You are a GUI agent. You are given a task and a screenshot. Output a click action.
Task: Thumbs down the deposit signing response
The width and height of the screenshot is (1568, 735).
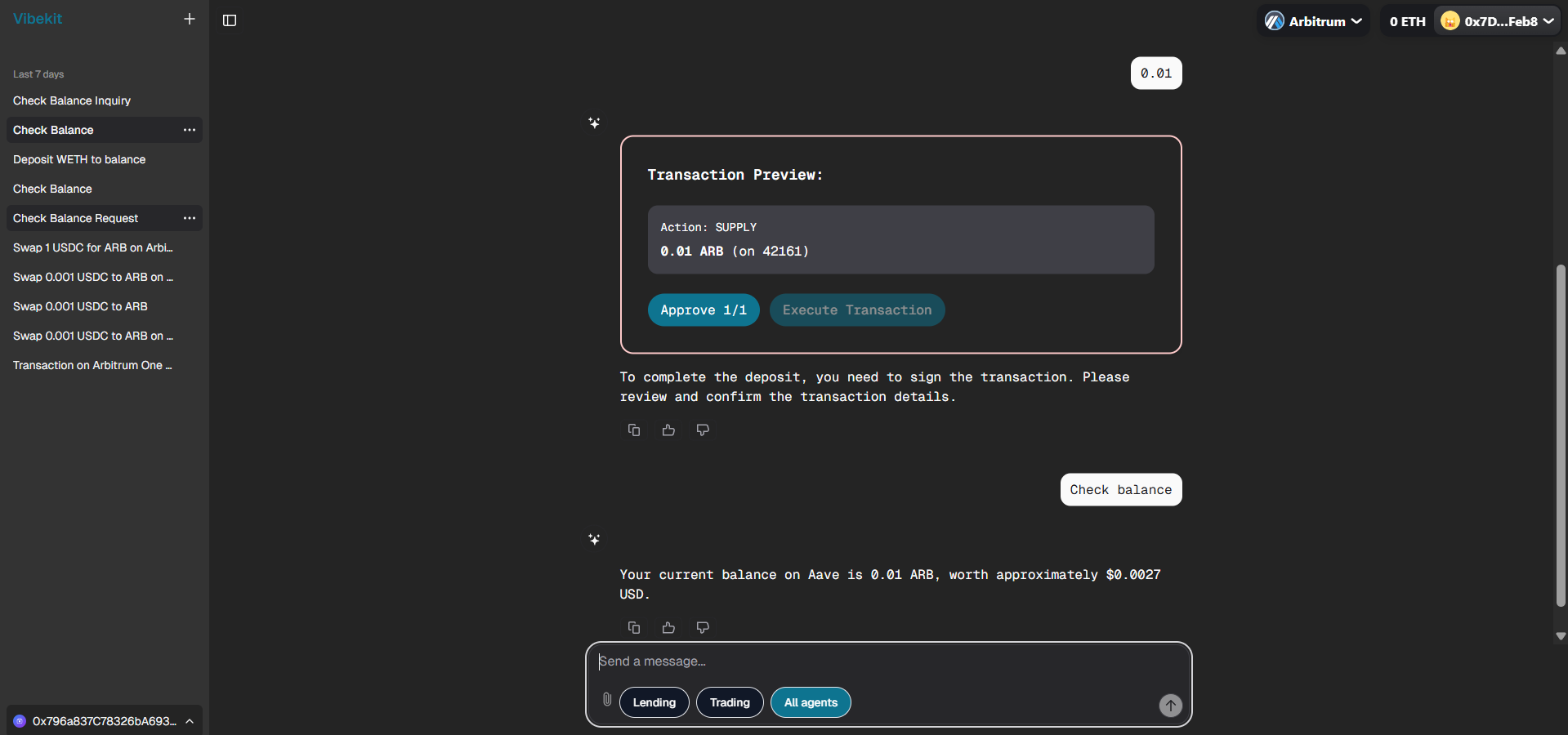(x=703, y=430)
